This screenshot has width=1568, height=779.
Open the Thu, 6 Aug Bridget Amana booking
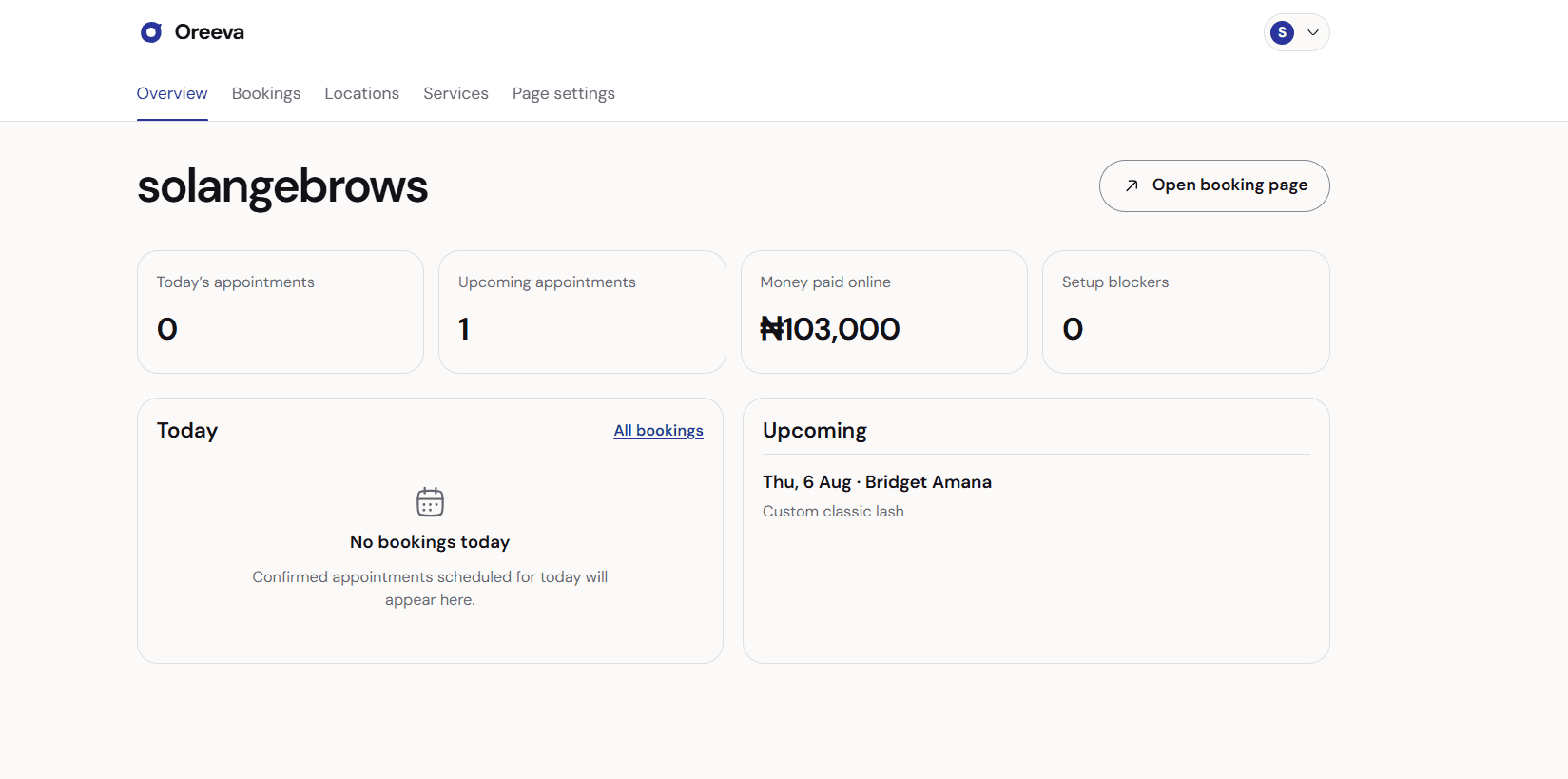click(x=1036, y=496)
